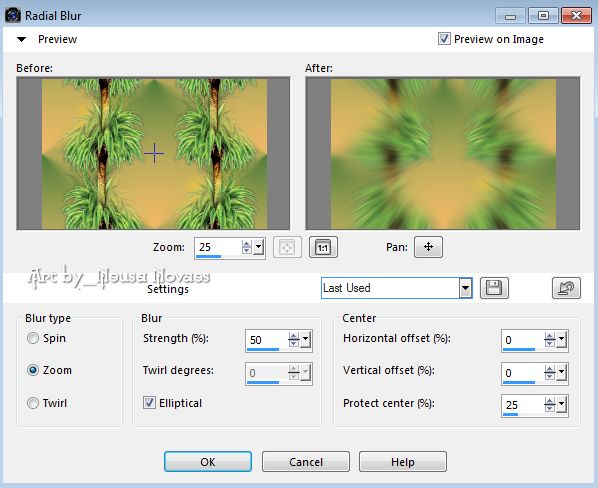Toggle the Preview on Image checkbox
The width and height of the screenshot is (598, 488).
(444, 39)
